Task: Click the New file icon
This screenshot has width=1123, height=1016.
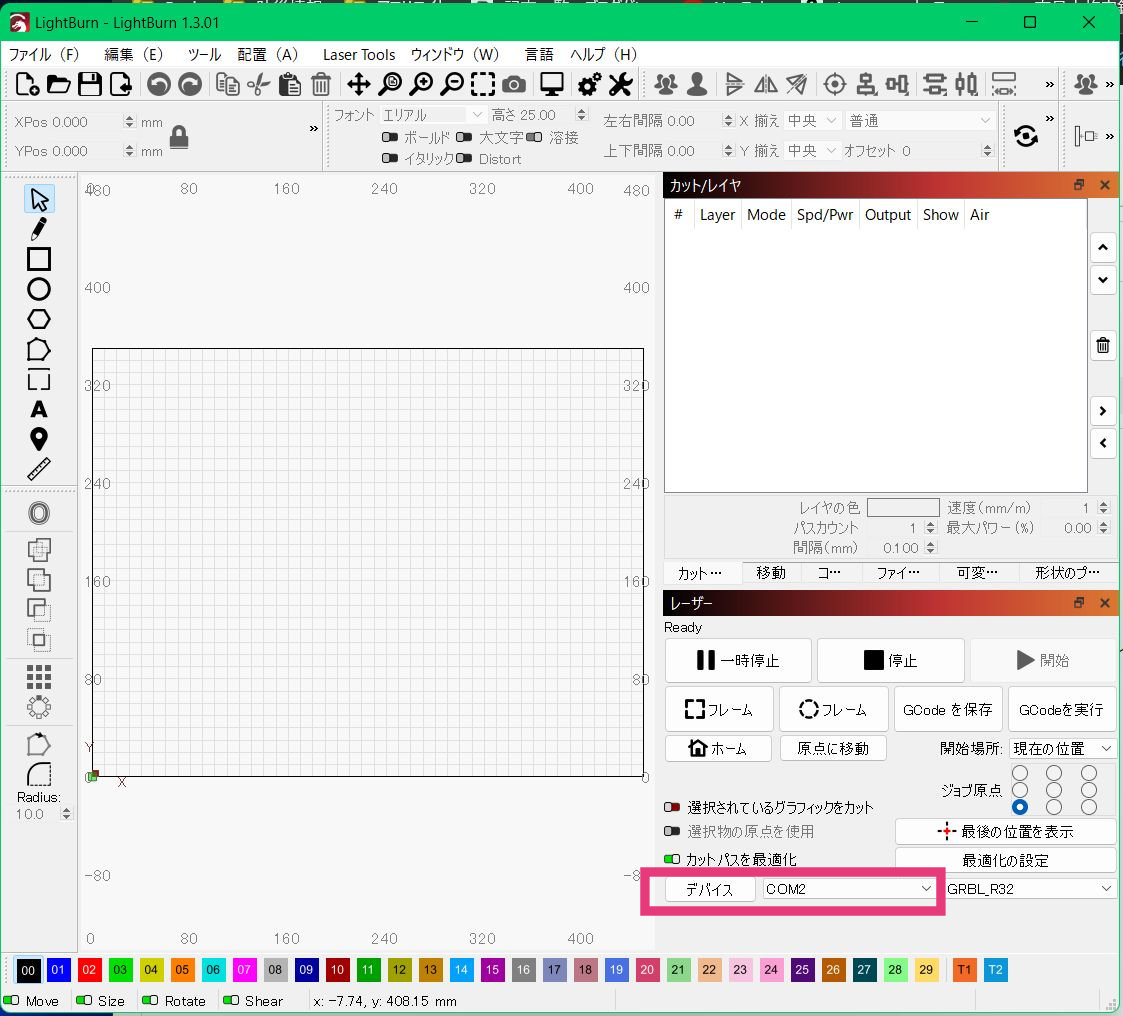Action: 27,84
